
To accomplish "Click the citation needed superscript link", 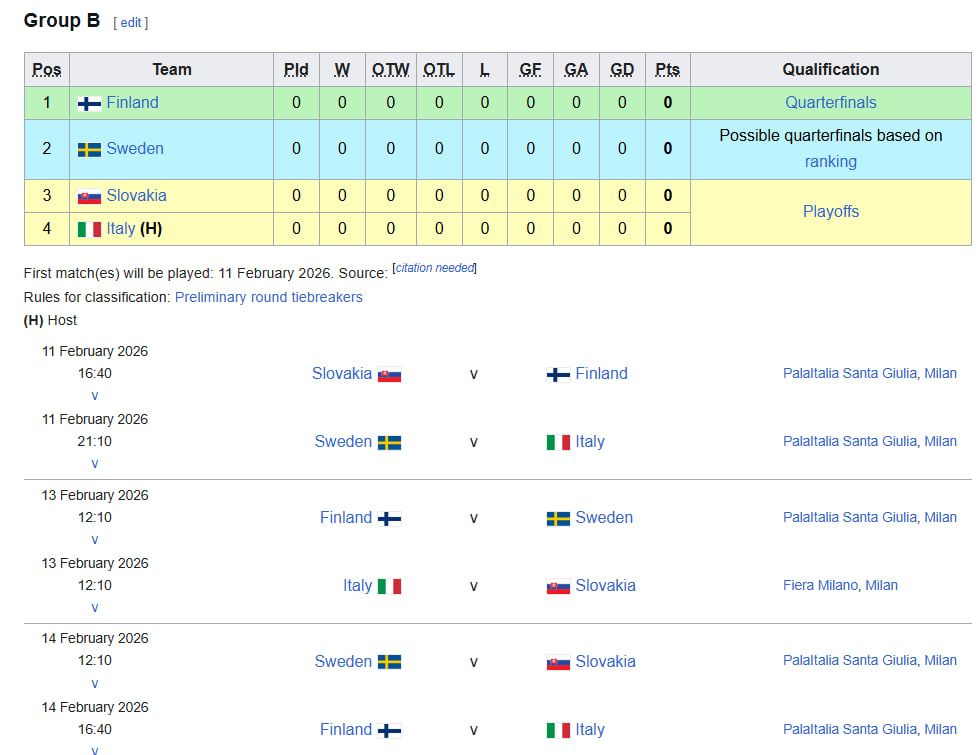I will [435, 268].
